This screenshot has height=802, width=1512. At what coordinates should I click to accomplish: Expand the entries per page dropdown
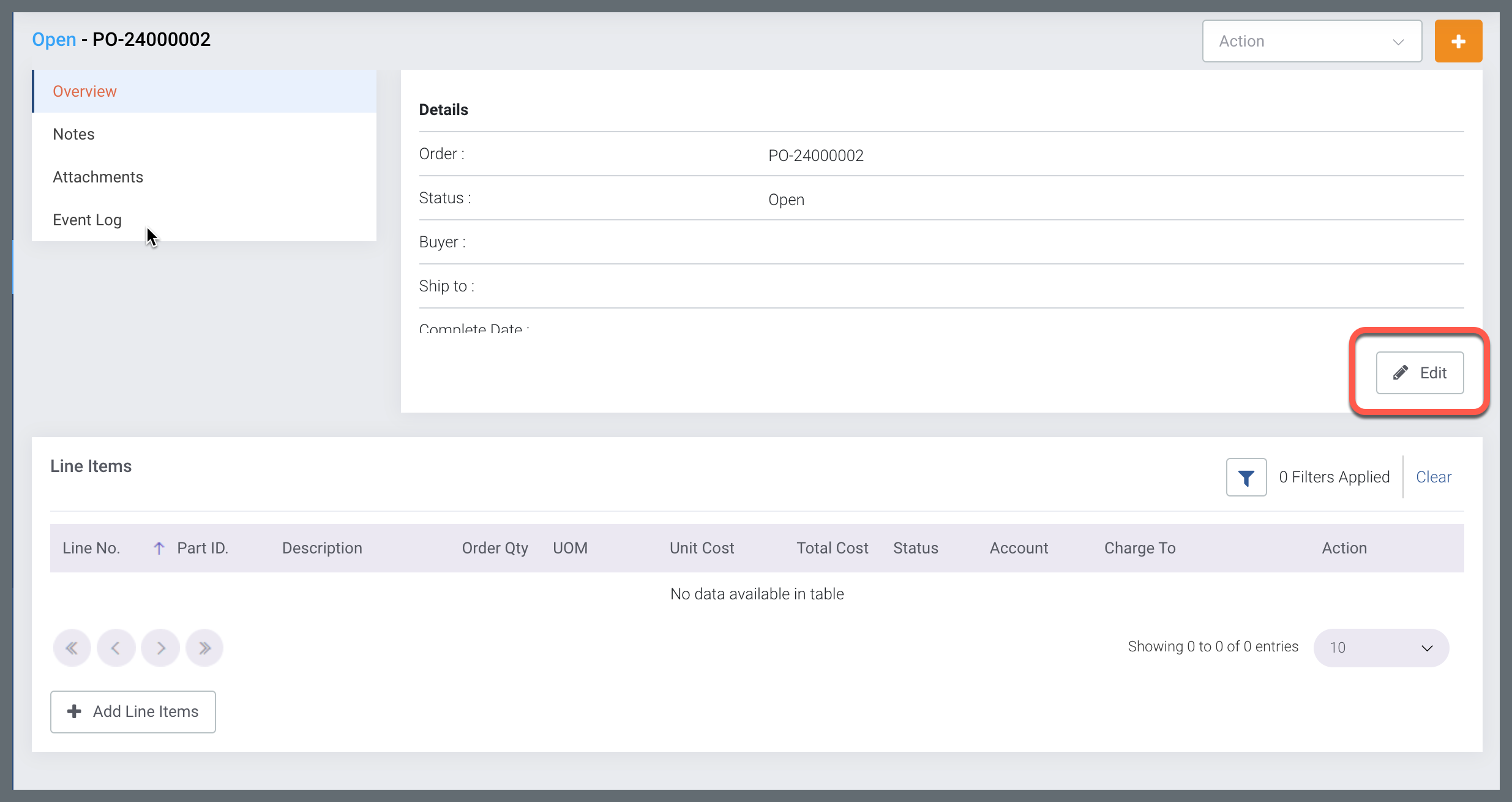(1380, 648)
